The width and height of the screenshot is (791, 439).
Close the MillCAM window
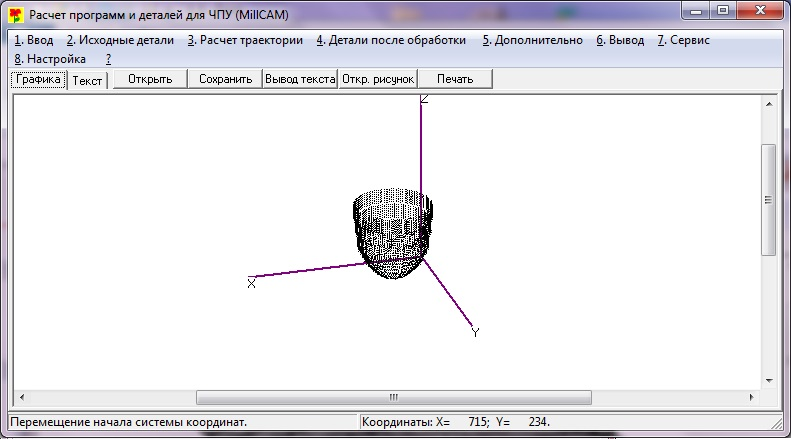(761, 10)
